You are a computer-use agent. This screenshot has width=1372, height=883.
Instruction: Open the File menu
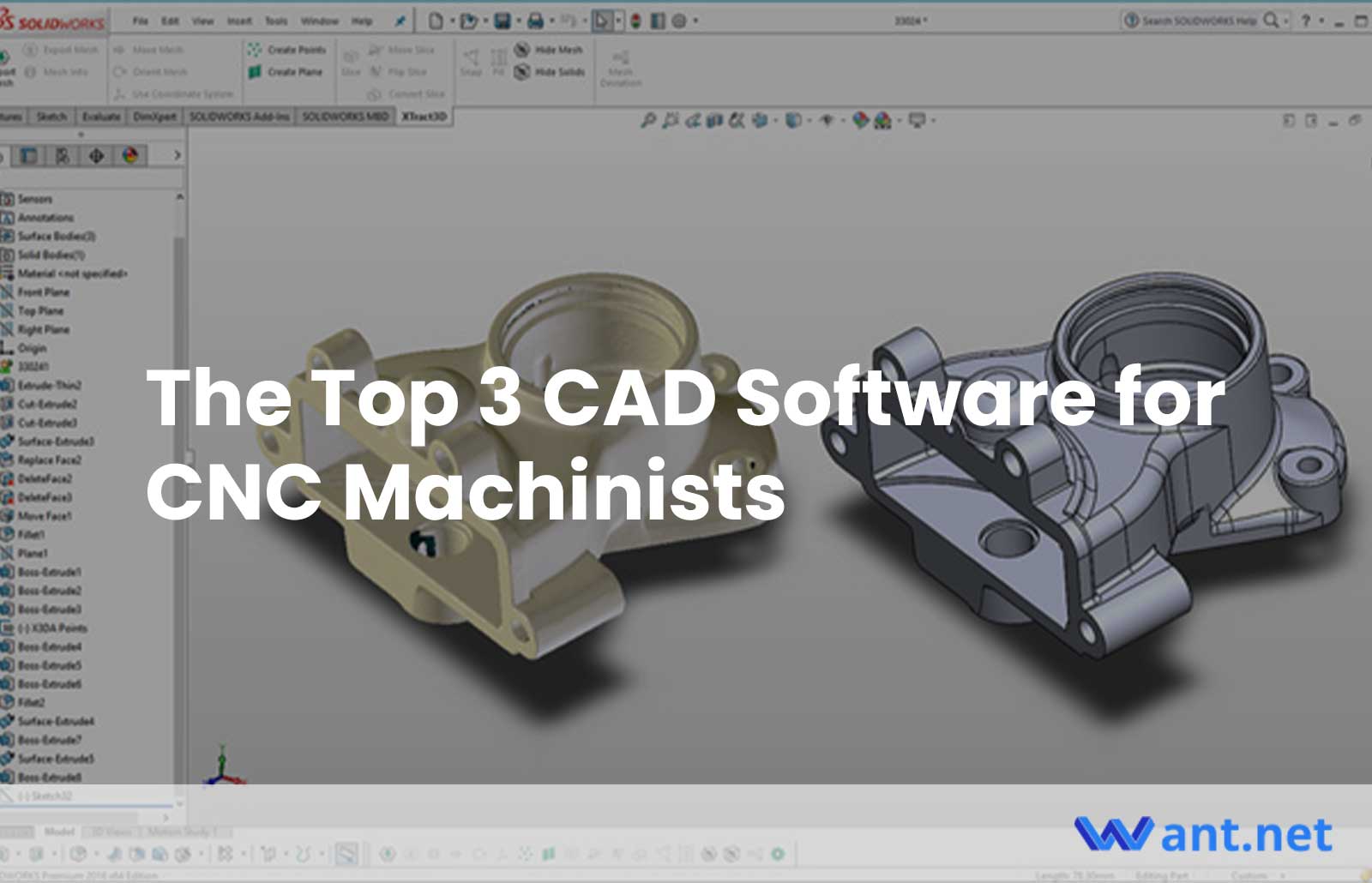click(x=141, y=21)
